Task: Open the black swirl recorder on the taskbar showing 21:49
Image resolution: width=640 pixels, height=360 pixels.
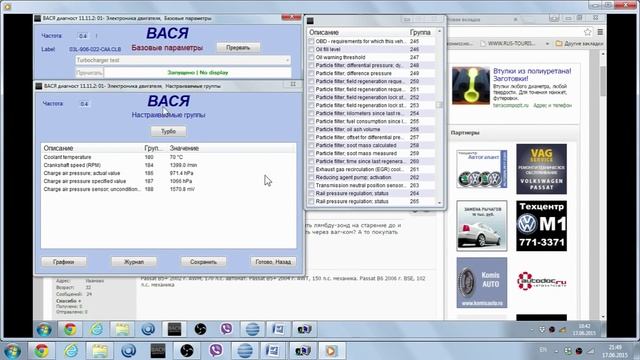Action: pyautogui.click(x=187, y=351)
